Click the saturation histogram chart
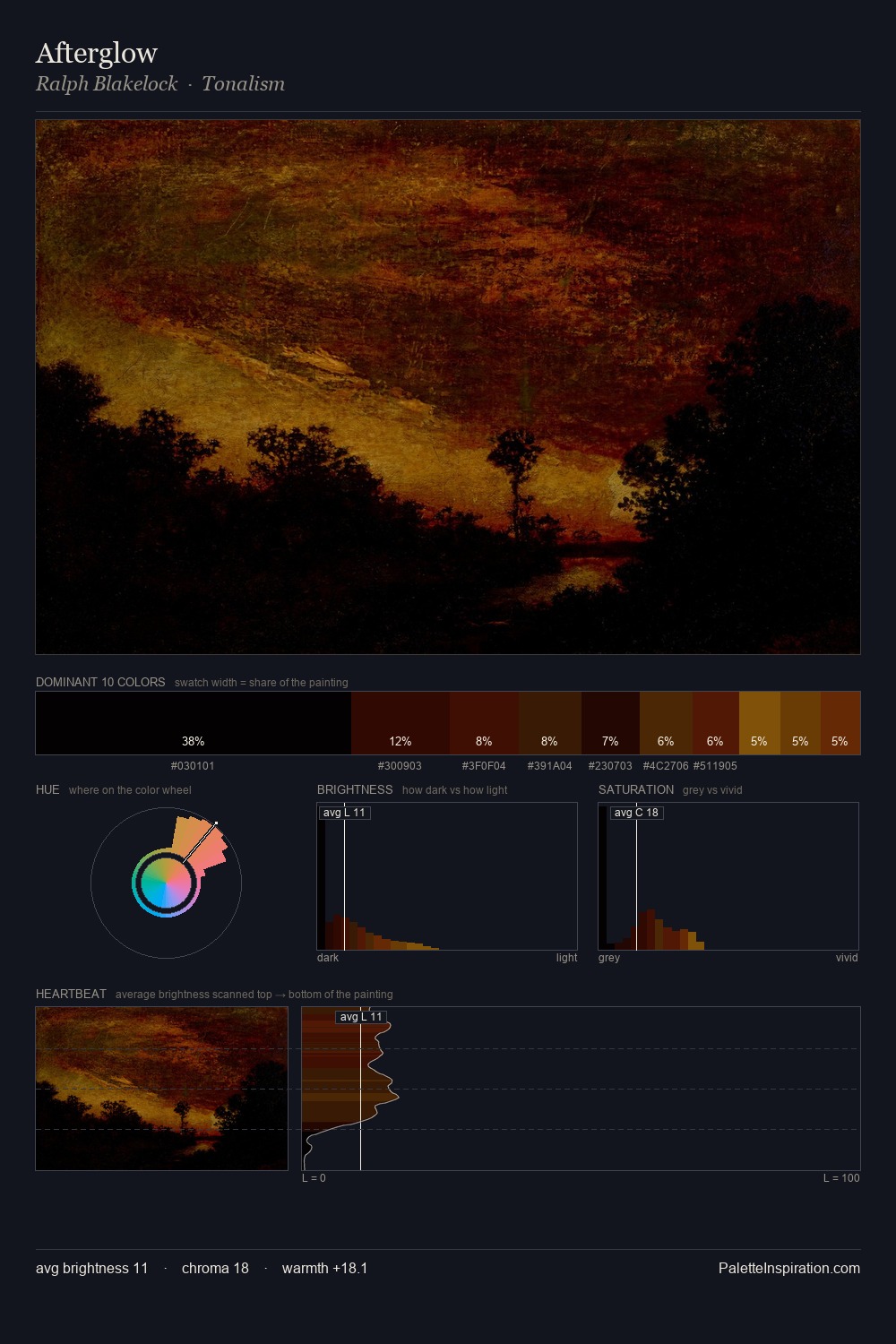Image resolution: width=896 pixels, height=1344 pixels. click(728, 876)
